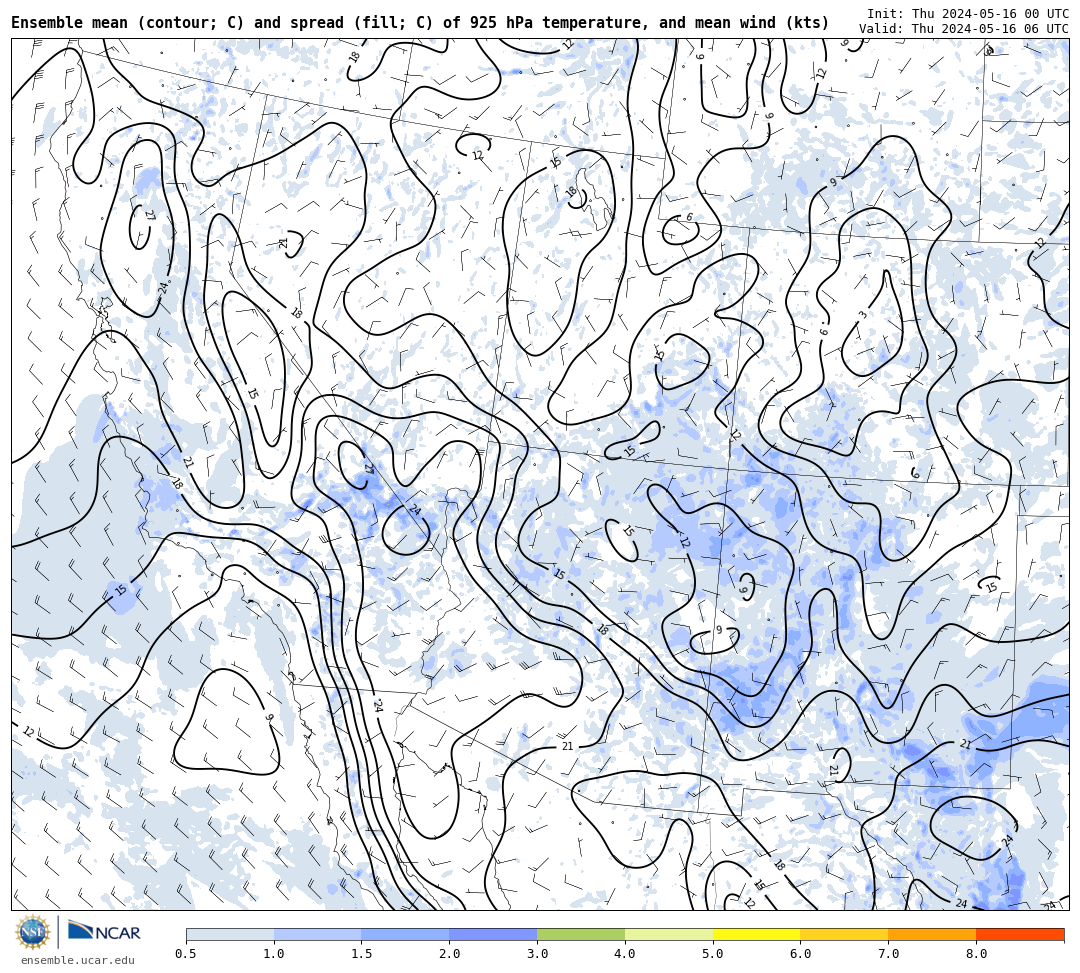Click the 6.0–7.0 light orange swatch

pyautogui.click(x=844, y=934)
